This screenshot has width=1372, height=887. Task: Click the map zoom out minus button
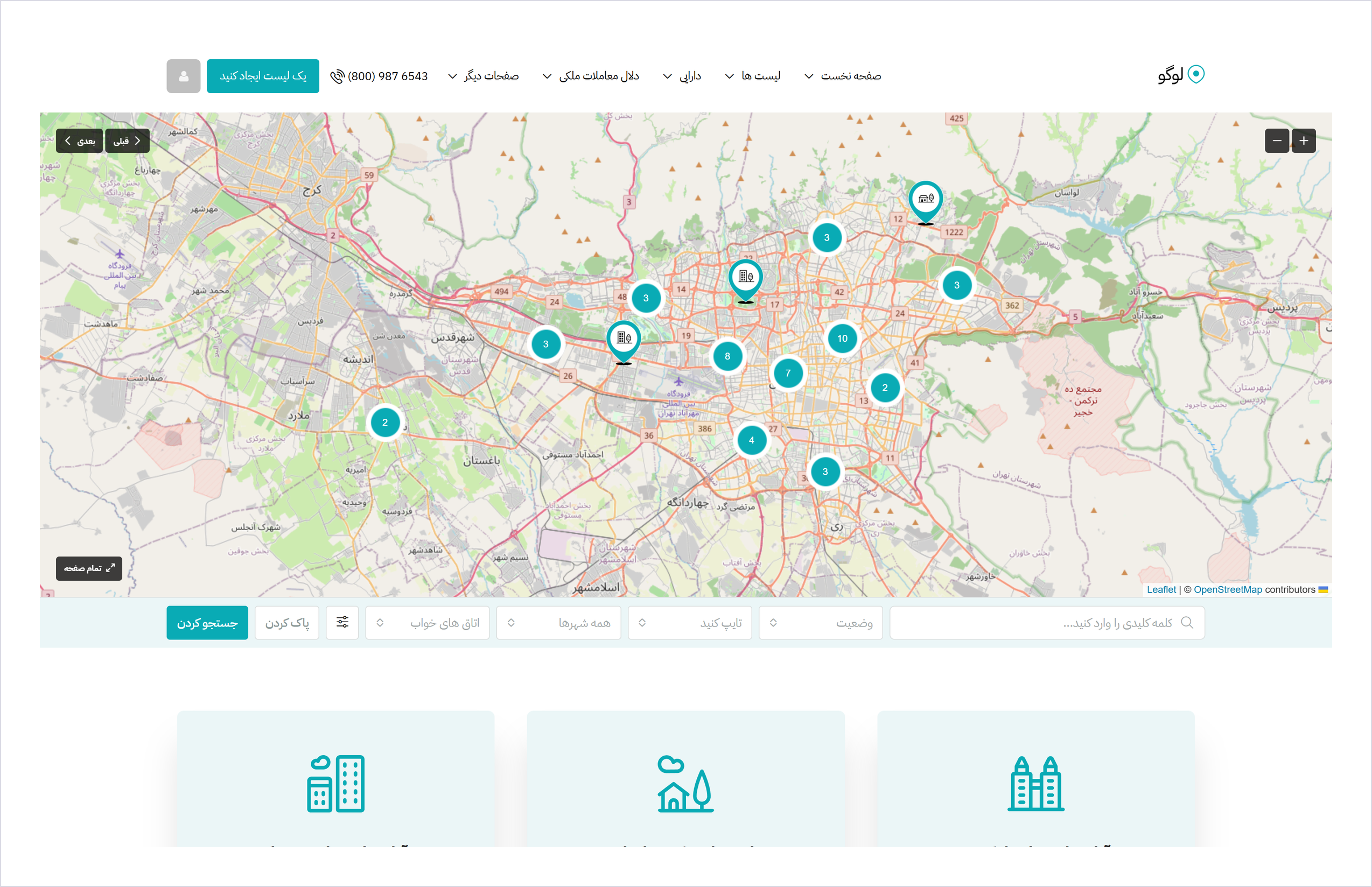[1277, 140]
